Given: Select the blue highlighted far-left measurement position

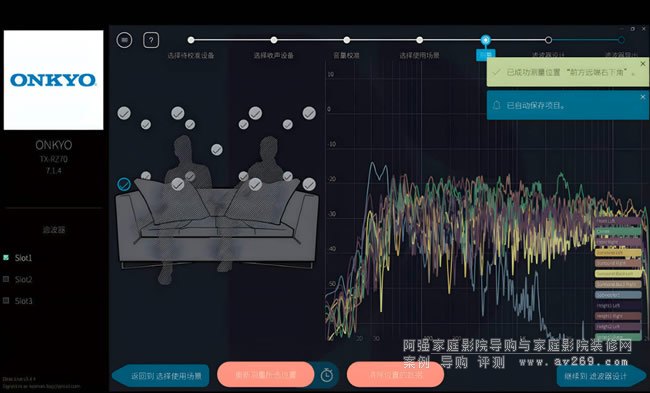Looking at the screenshot, I should pos(124,184).
